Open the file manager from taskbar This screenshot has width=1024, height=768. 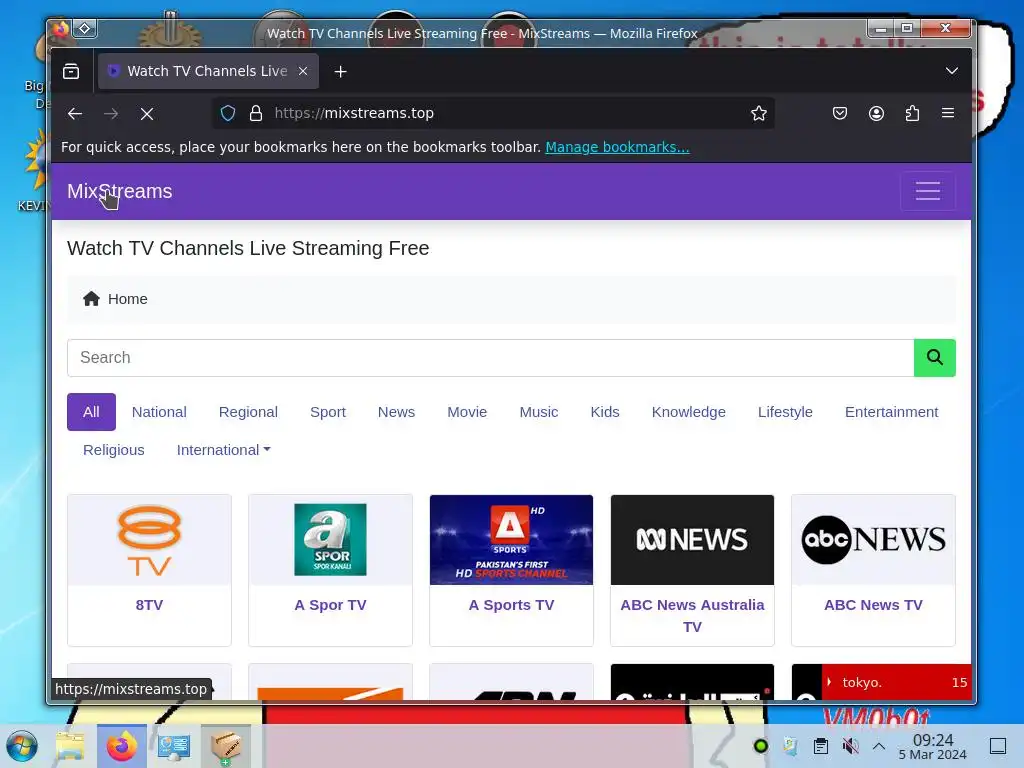[x=70, y=746]
